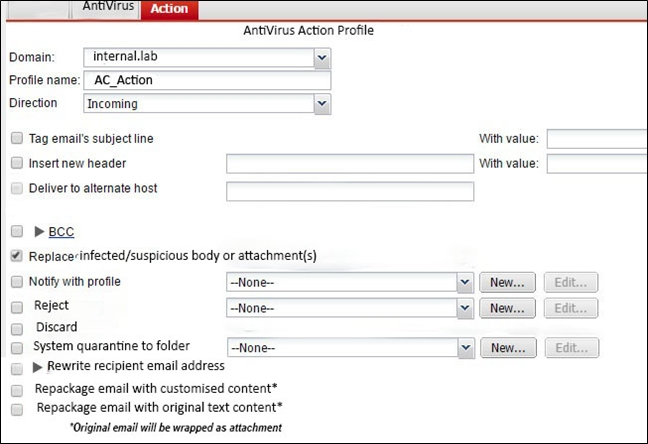The image size is (648, 444).
Task: Expand the BCC section triangle
Action: coord(40,232)
